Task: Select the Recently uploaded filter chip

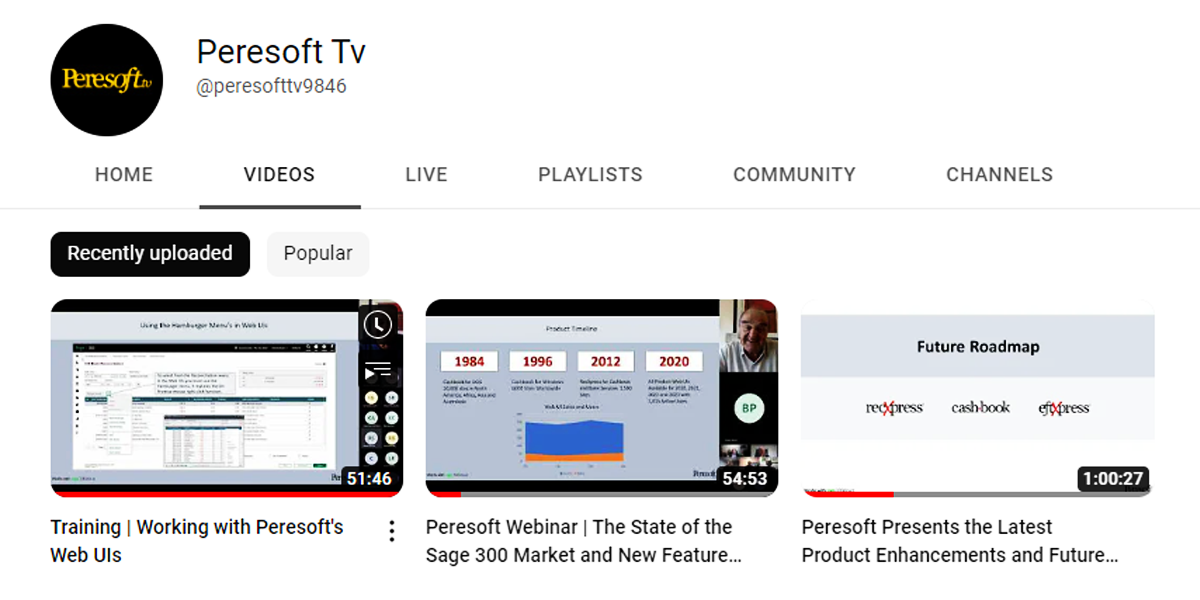Action: coord(150,254)
